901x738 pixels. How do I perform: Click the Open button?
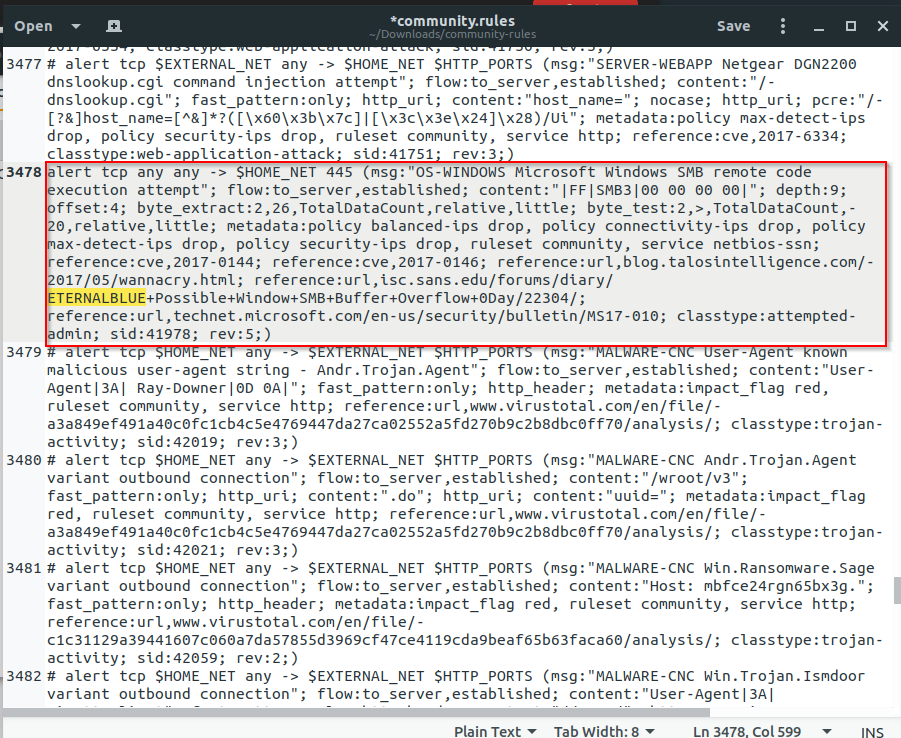(x=33, y=26)
